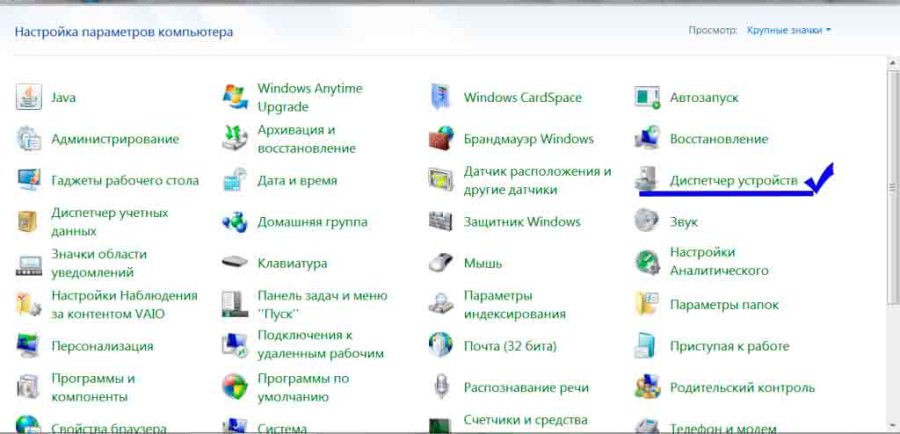Click the Windows Anytime Upgrade icon

[235, 97]
